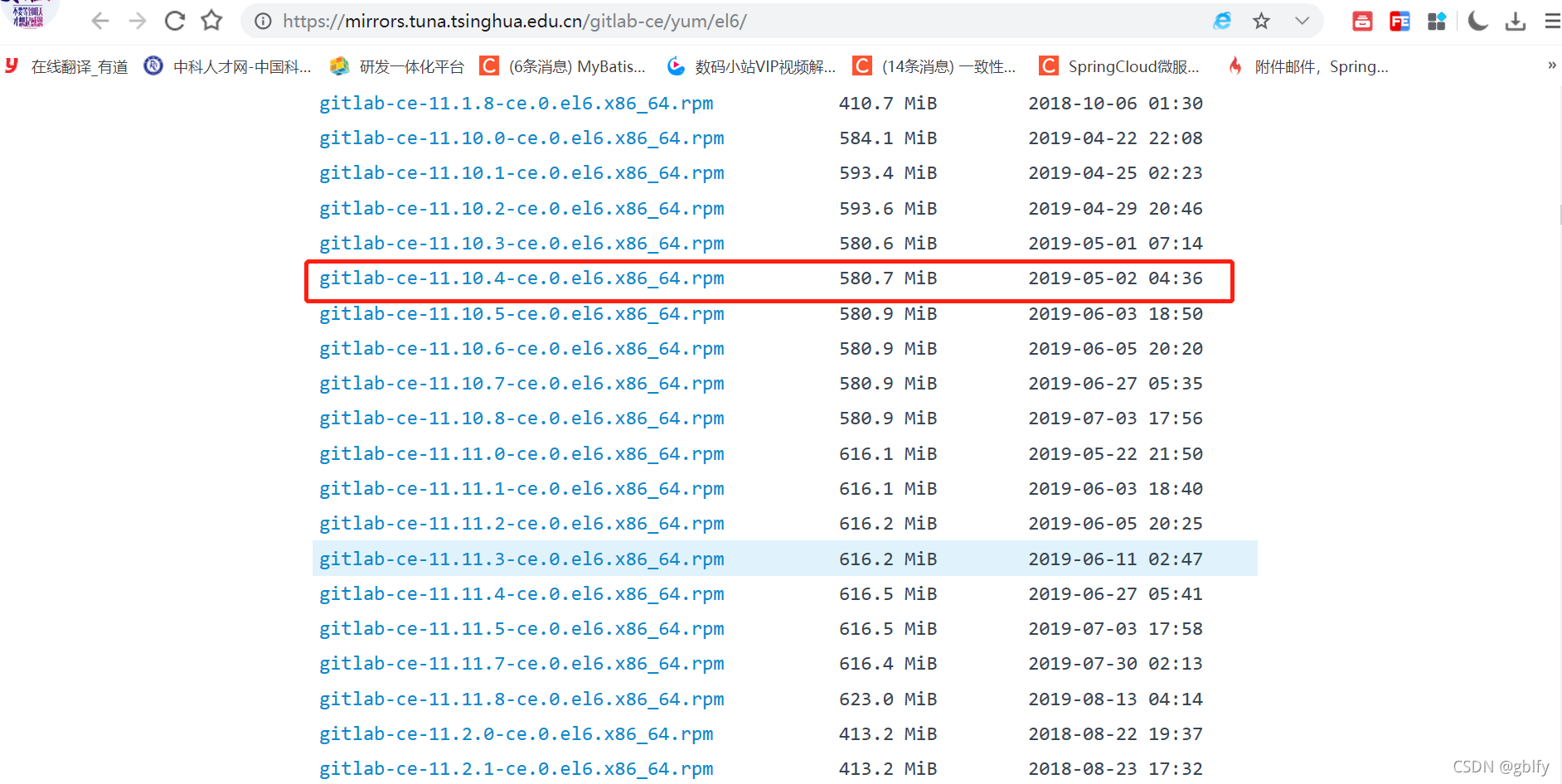The height and width of the screenshot is (784, 1562).
Task: Click the 580.7 MiB size text
Action: coord(888,278)
